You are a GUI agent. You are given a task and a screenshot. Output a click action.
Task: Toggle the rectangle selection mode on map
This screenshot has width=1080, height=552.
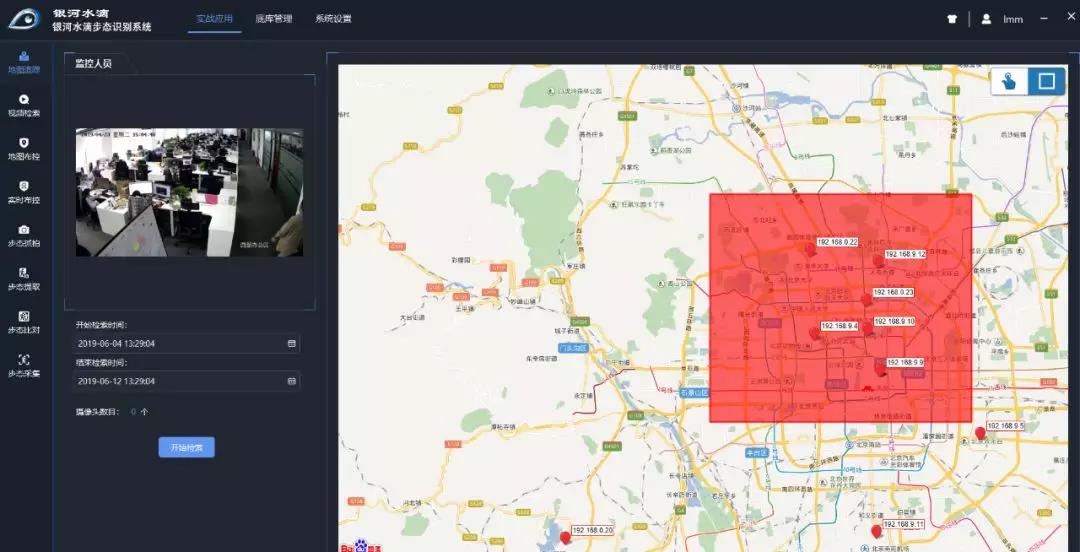1046,81
